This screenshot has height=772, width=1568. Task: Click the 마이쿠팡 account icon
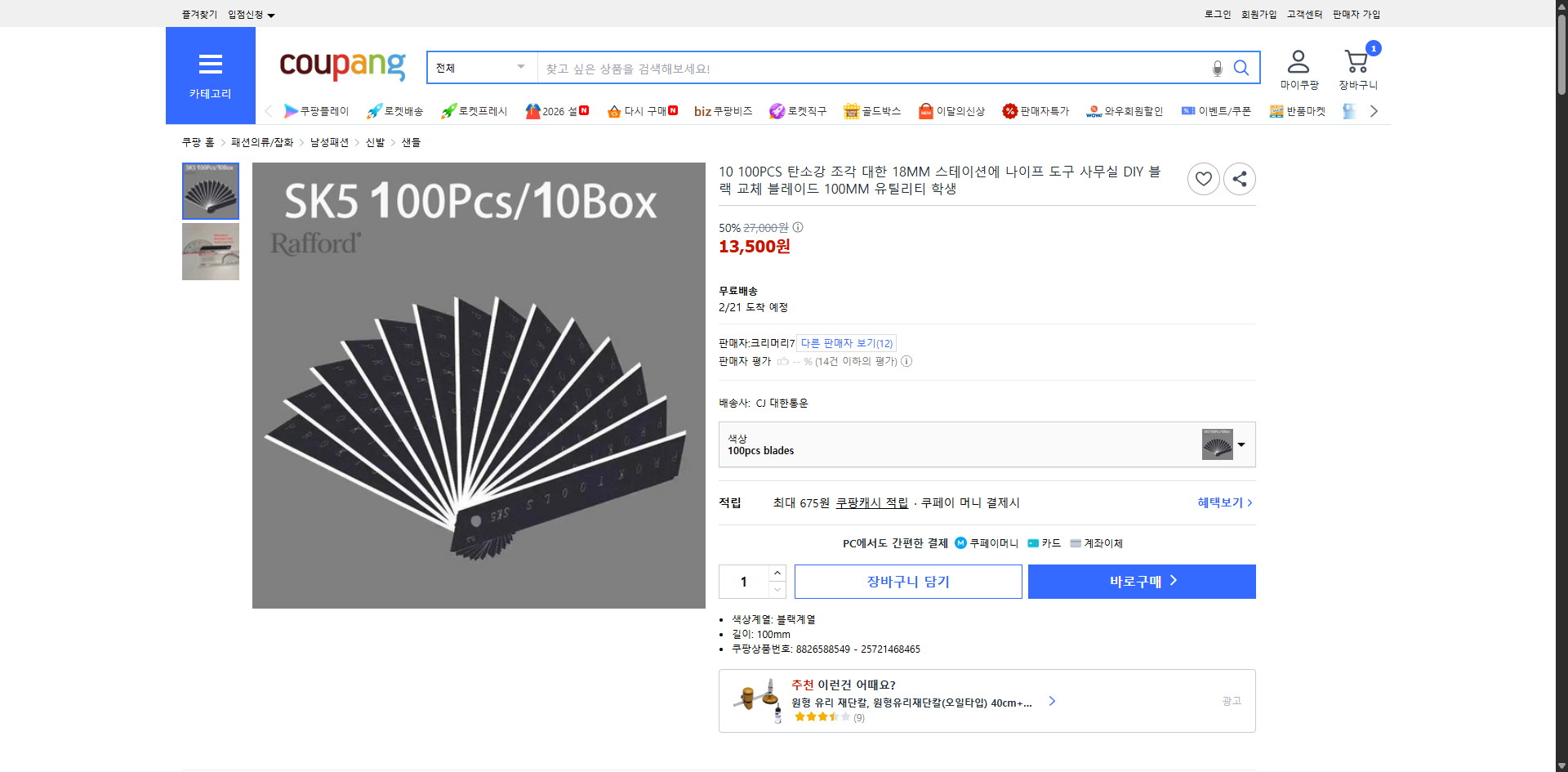click(1298, 60)
